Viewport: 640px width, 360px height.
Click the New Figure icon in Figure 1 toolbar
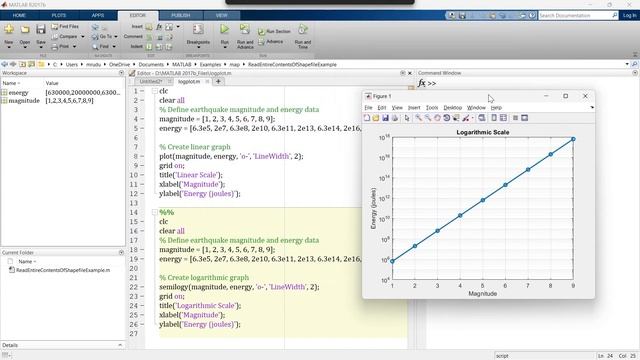[367, 118]
